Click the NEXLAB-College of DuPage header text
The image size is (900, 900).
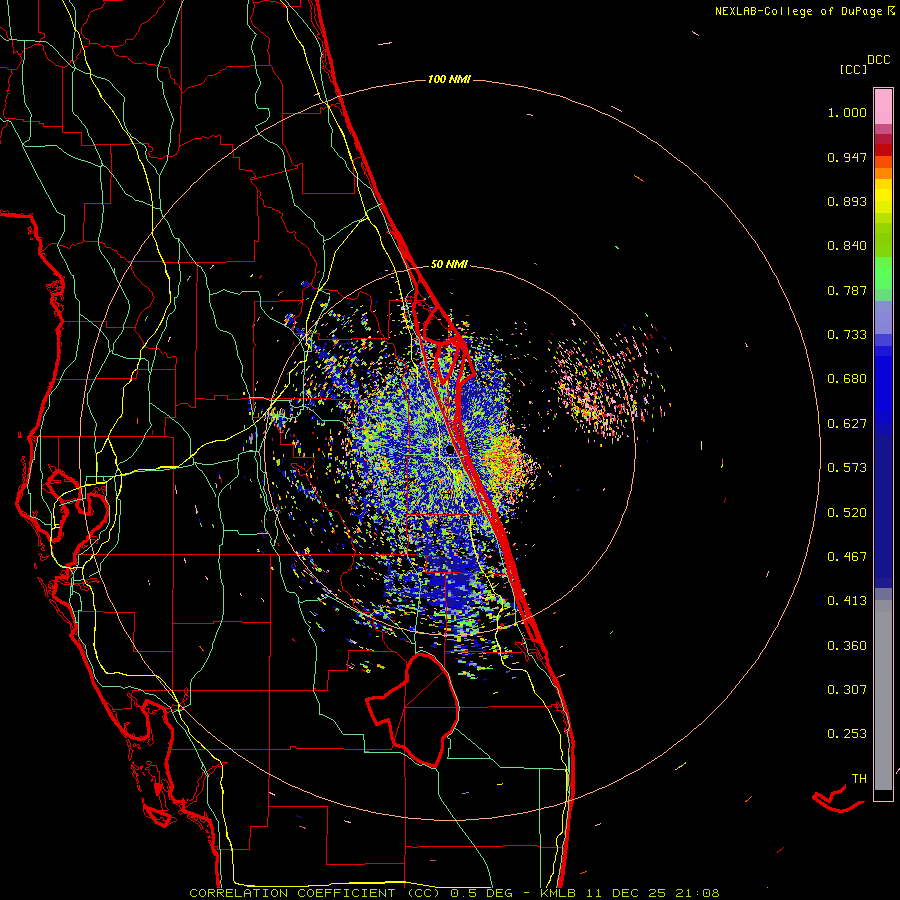[x=798, y=11]
